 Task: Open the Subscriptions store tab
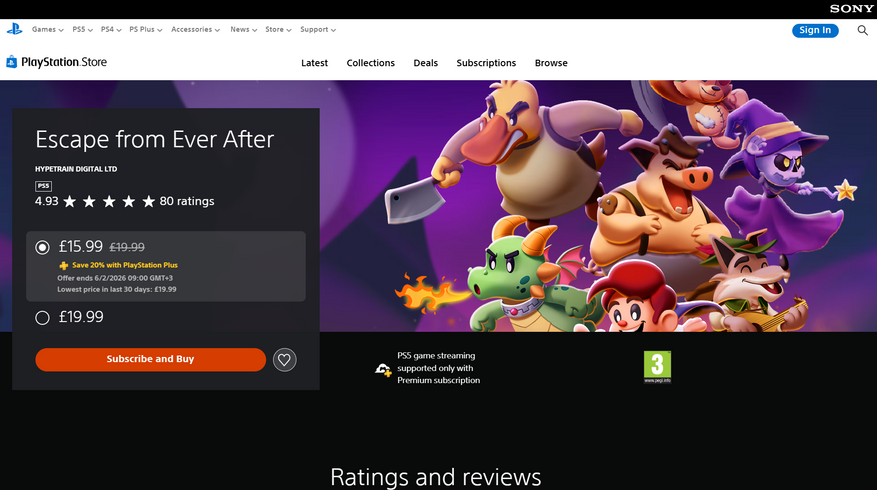pyautogui.click(x=486, y=63)
